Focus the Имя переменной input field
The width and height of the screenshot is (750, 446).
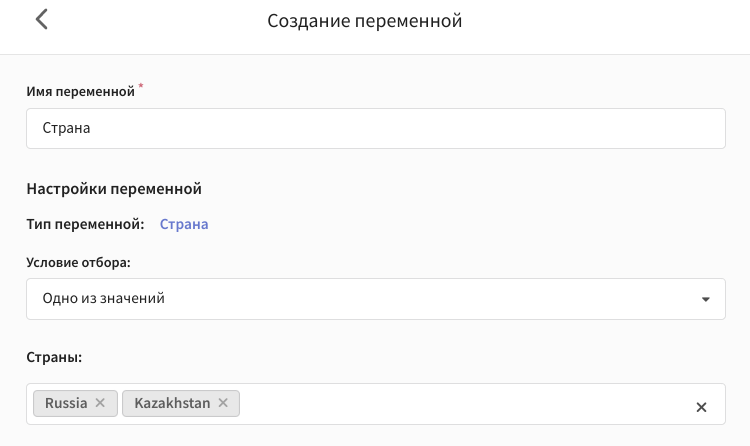pyautogui.click(x=376, y=128)
